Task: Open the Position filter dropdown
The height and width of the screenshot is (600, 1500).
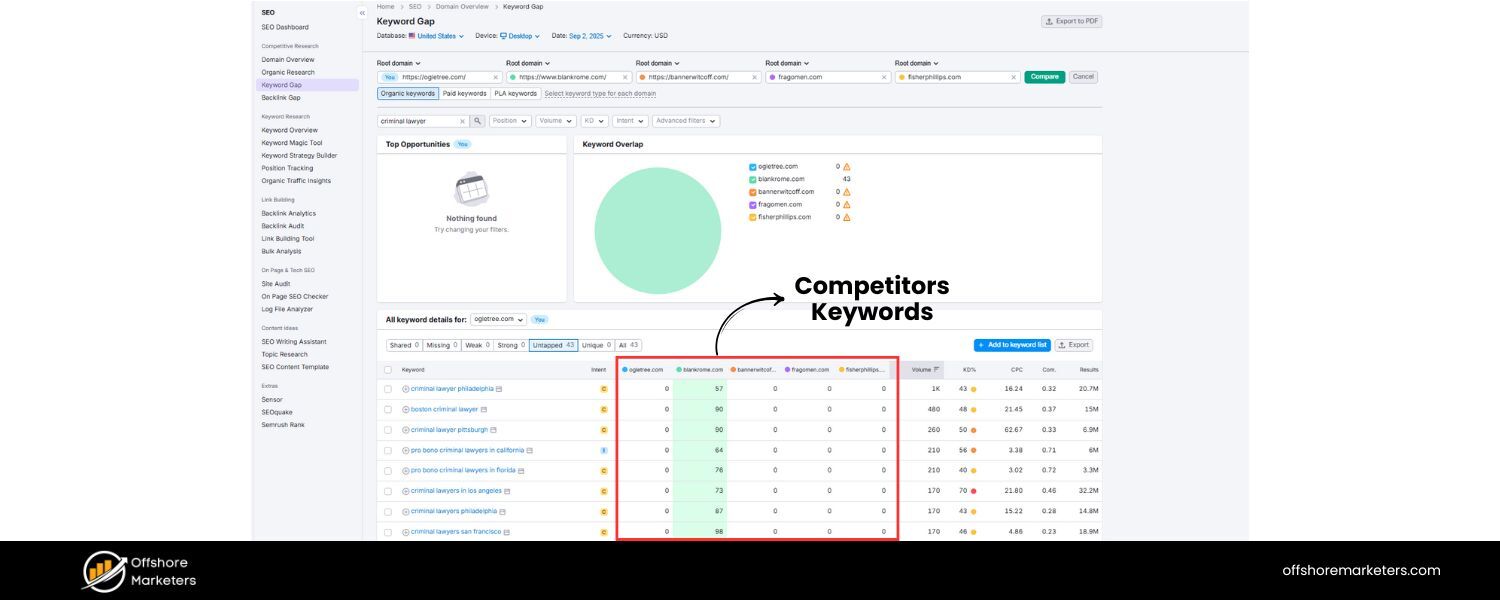Action: [x=509, y=121]
